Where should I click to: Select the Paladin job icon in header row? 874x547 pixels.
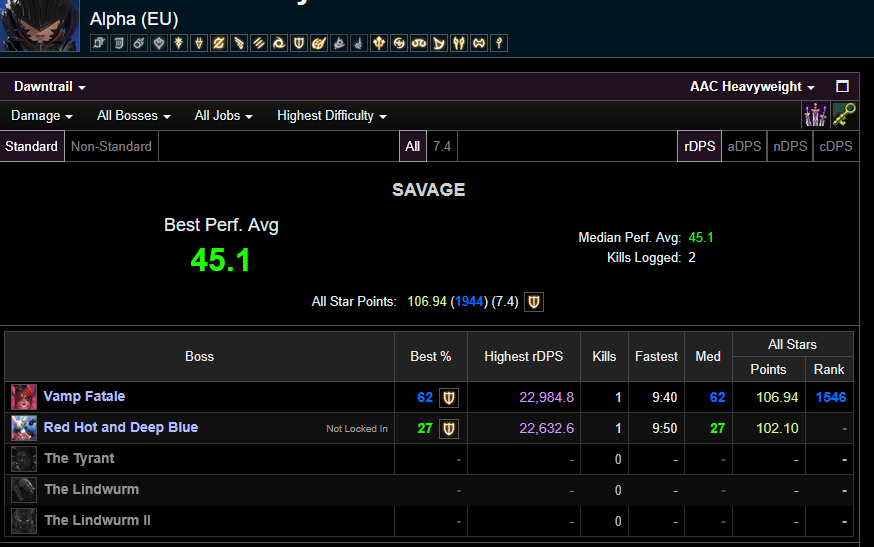coord(299,43)
